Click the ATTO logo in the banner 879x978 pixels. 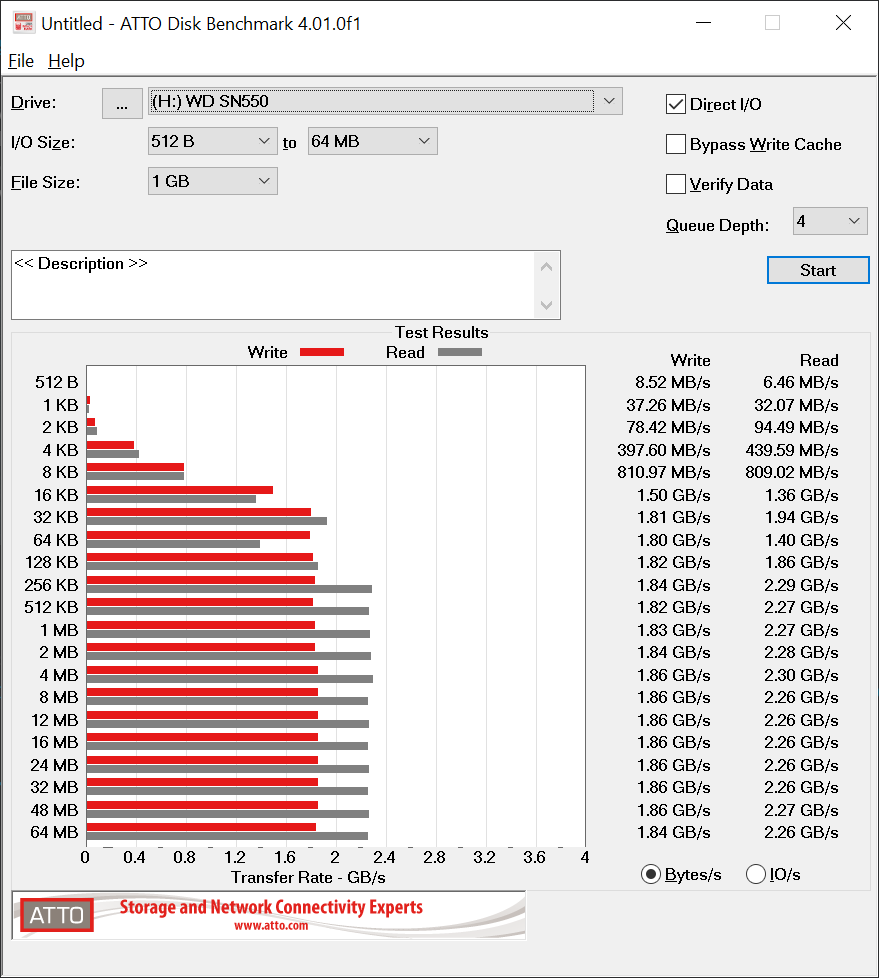coord(57,915)
